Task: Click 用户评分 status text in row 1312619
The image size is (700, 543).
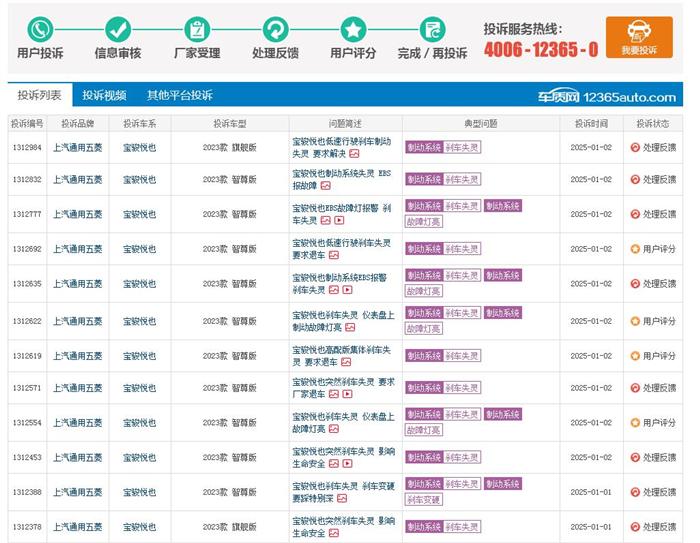Action: click(659, 356)
